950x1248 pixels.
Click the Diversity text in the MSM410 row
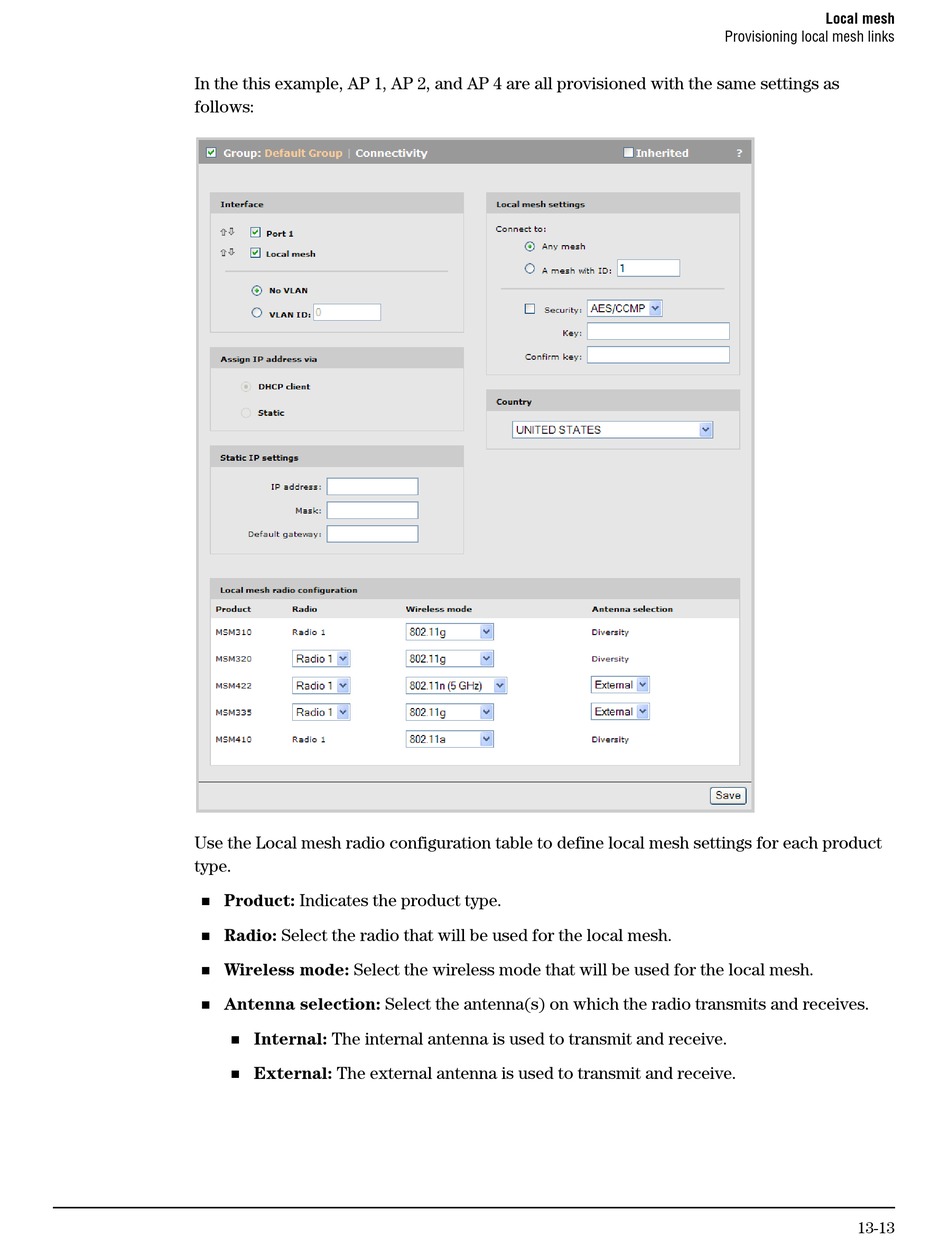[x=610, y=740]
